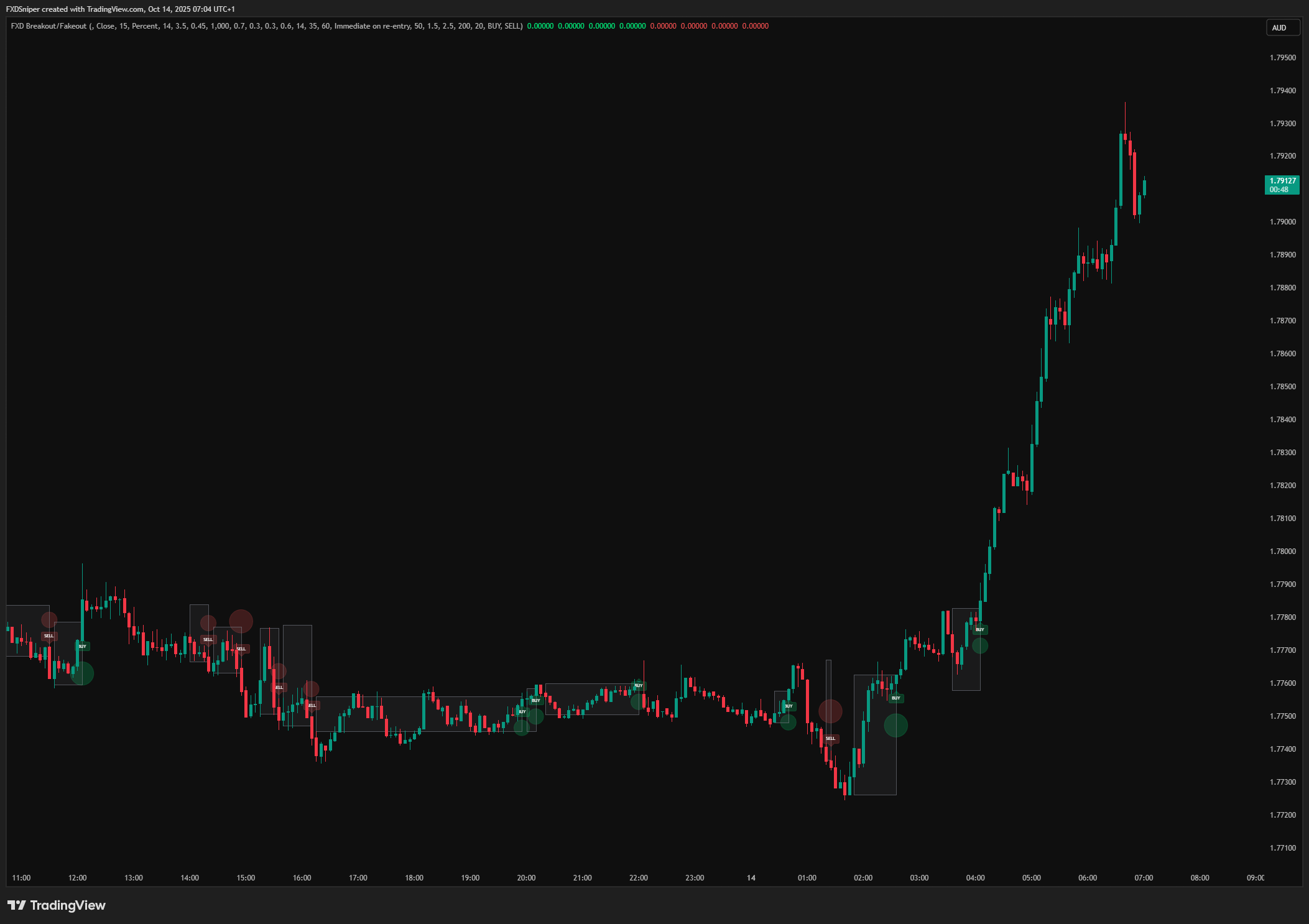Click the SELL signal label after 01:00

[x=830, y=738]
